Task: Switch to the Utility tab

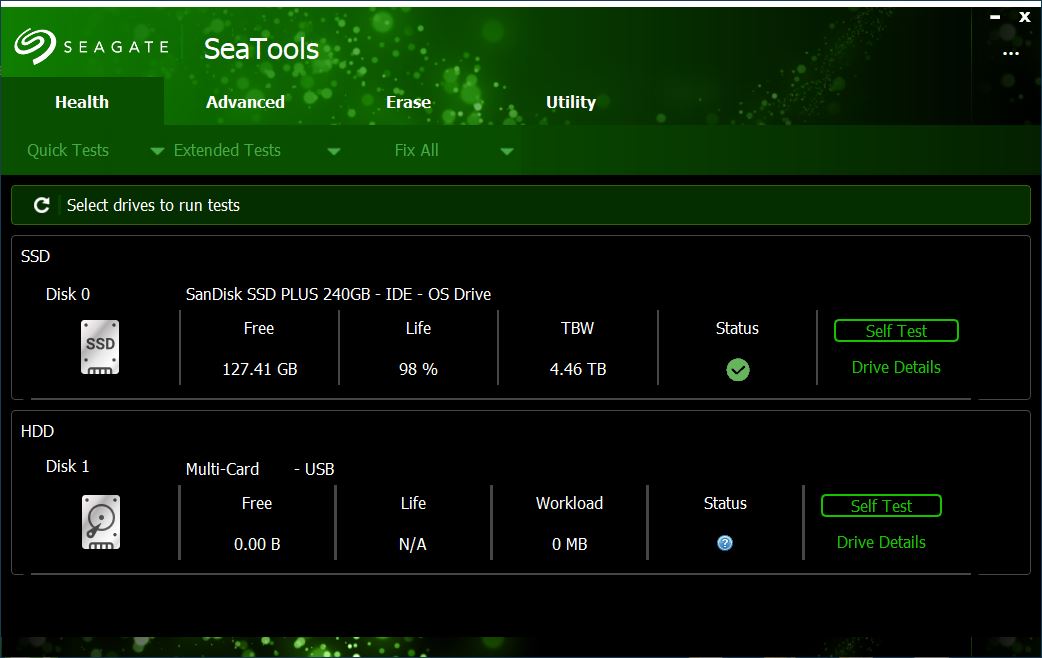Action: tap(570, 102)
